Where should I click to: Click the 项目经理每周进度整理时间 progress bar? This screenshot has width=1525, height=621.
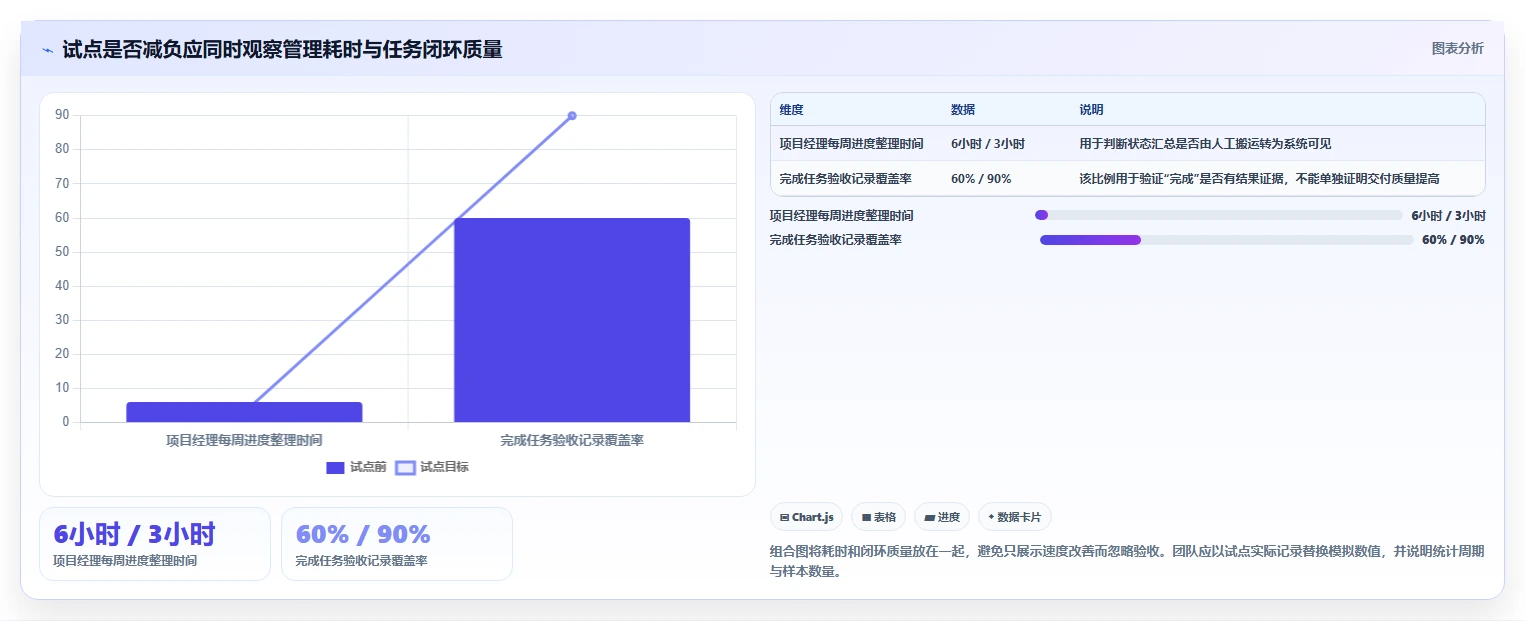click(1219, 215)
